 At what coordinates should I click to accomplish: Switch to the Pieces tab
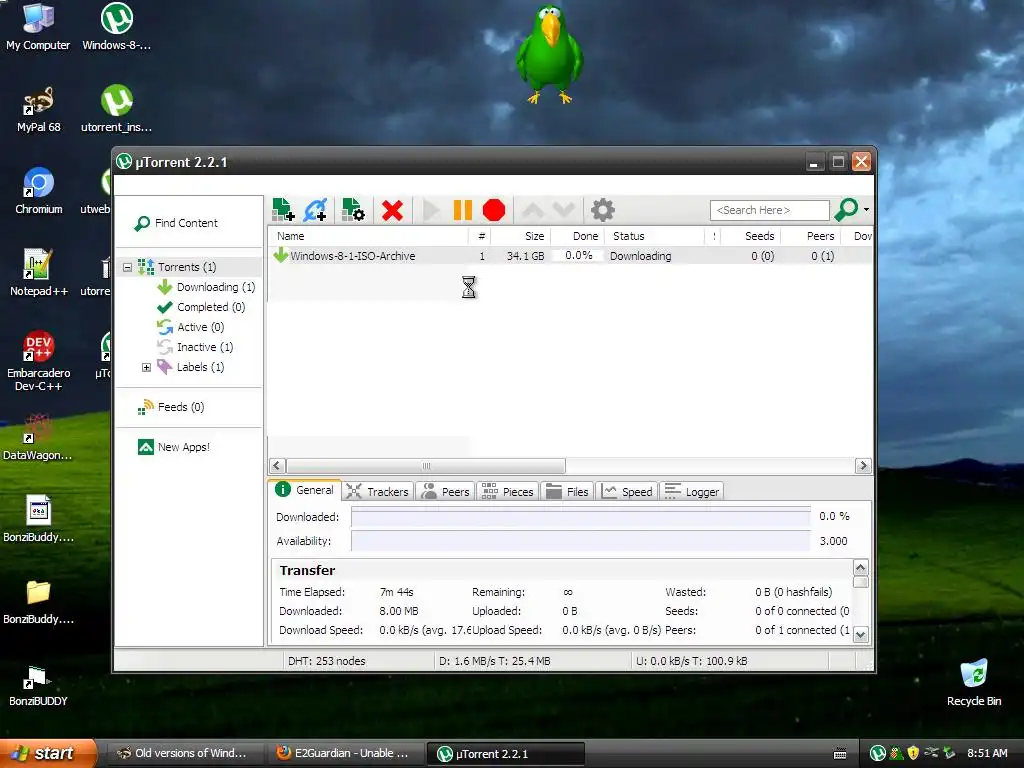[508, 492]
